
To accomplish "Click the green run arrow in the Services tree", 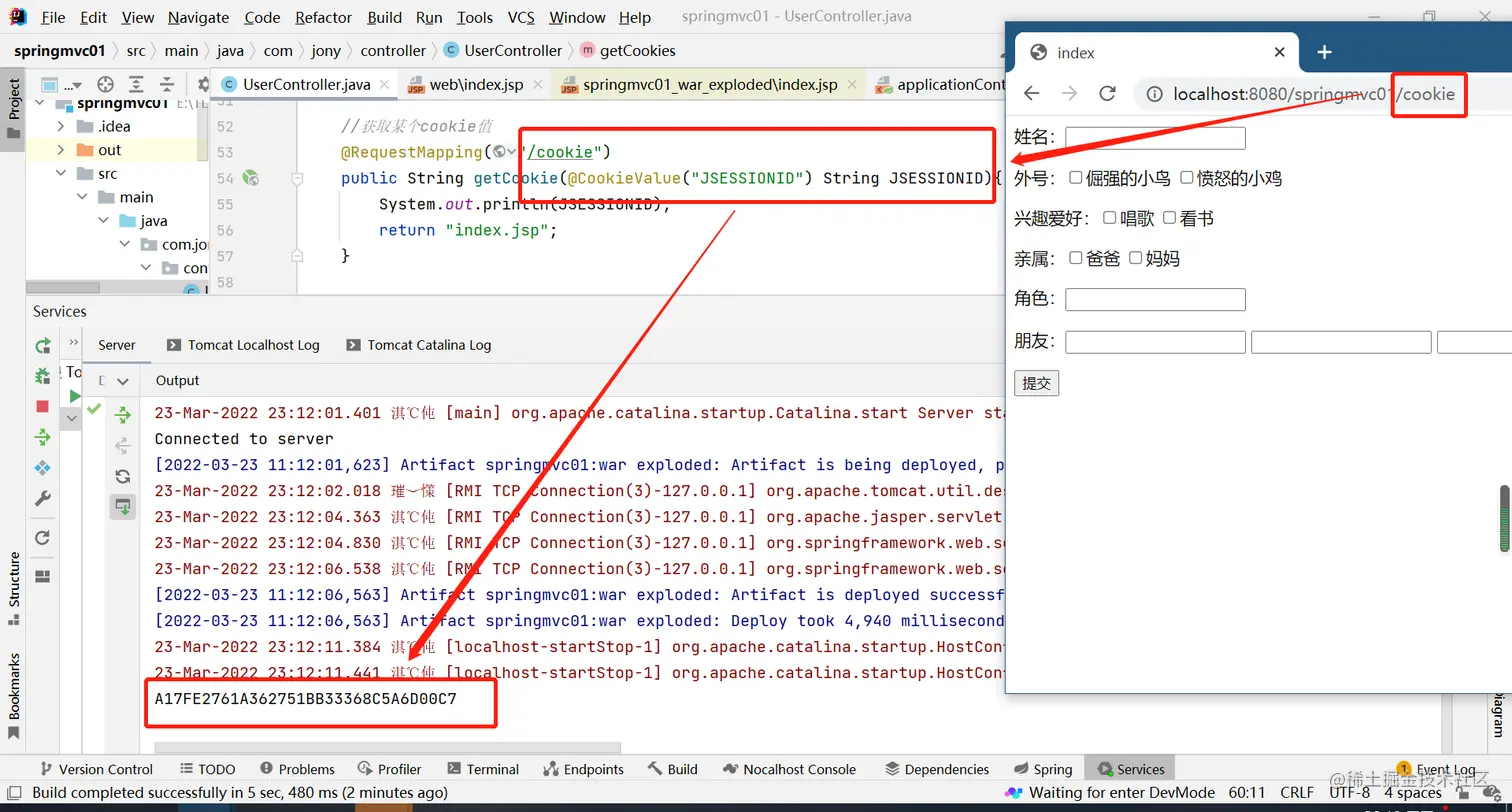I will point(74,396).
